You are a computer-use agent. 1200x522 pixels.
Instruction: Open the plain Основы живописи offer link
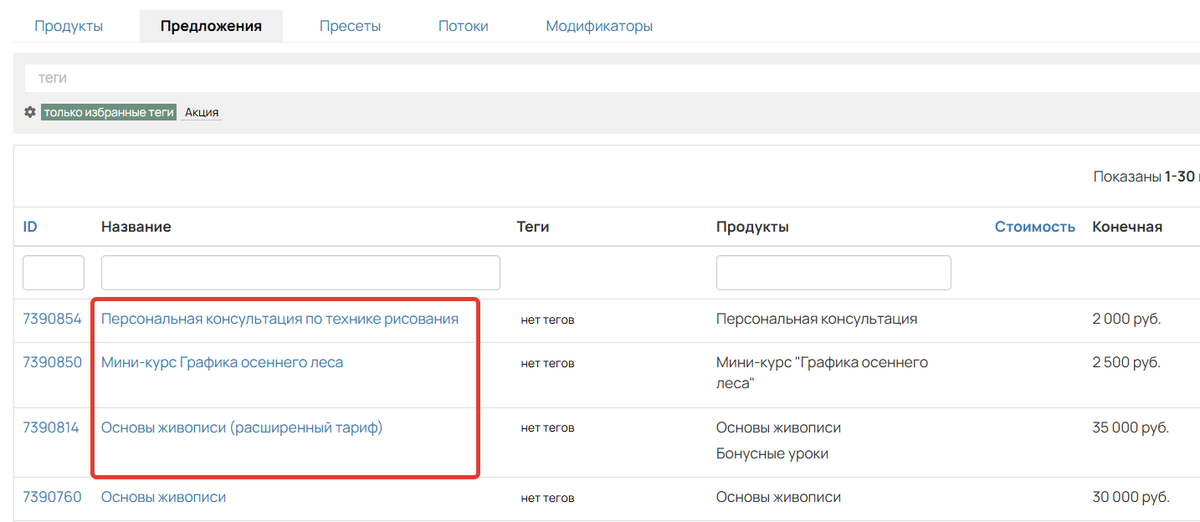(164, 496)
